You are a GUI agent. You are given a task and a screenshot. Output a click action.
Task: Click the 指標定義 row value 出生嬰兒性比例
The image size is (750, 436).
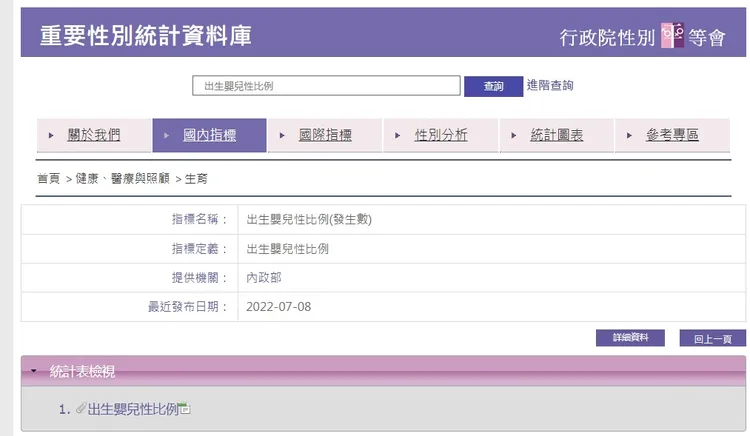pos(287,249)
